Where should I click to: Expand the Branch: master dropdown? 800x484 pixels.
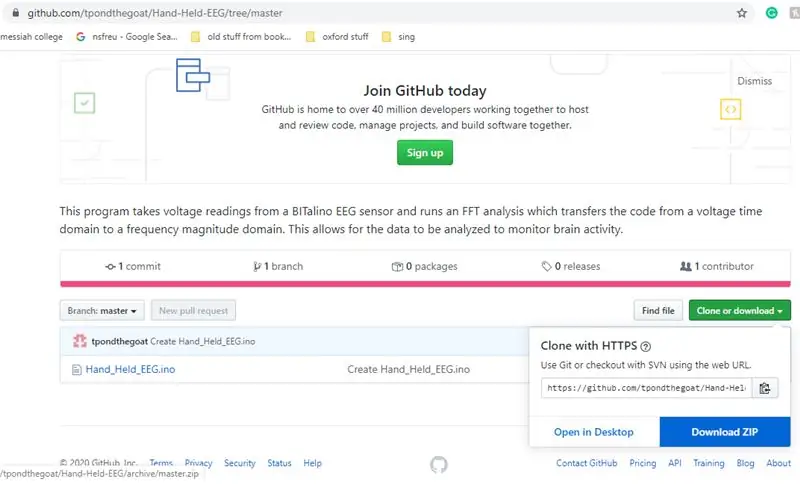(x=102, y=311)
